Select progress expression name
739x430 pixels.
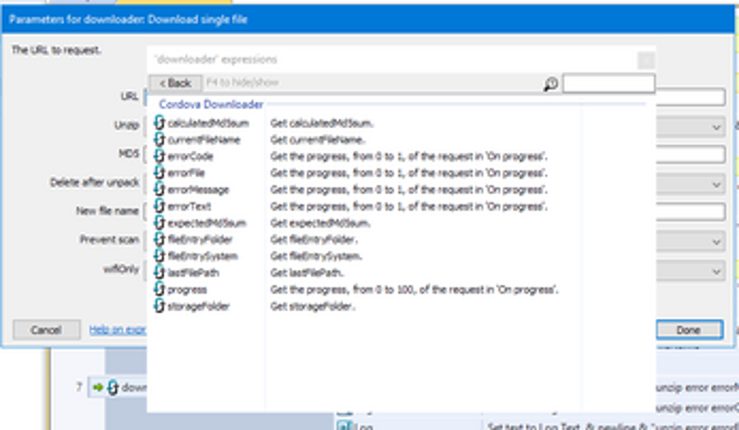tap(187, 290)
